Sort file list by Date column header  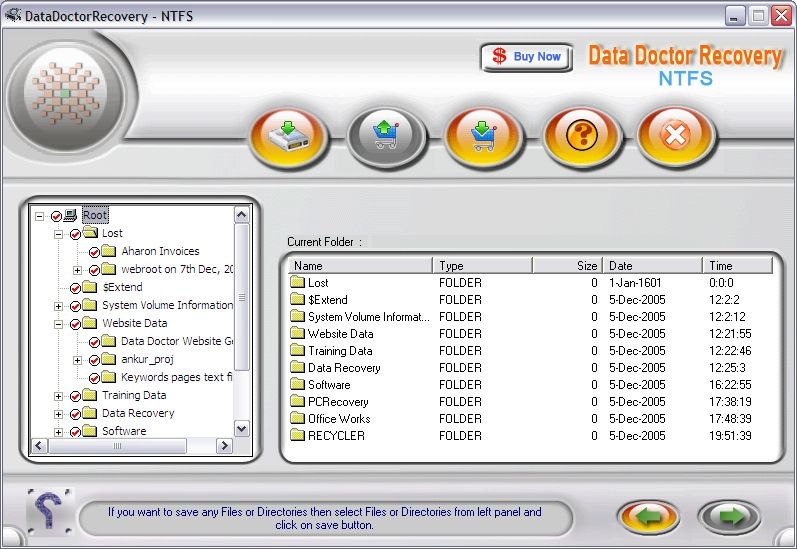point(652,266)
